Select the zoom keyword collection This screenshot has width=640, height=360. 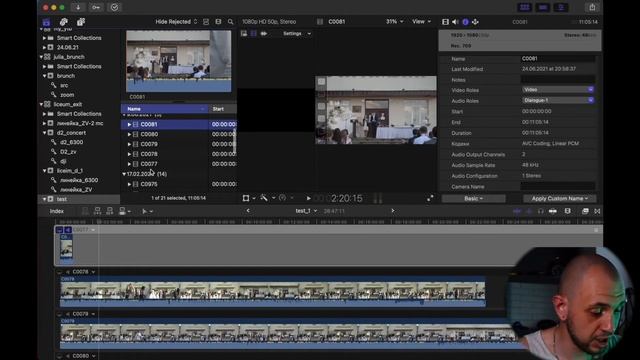click(x=67, y=95)
